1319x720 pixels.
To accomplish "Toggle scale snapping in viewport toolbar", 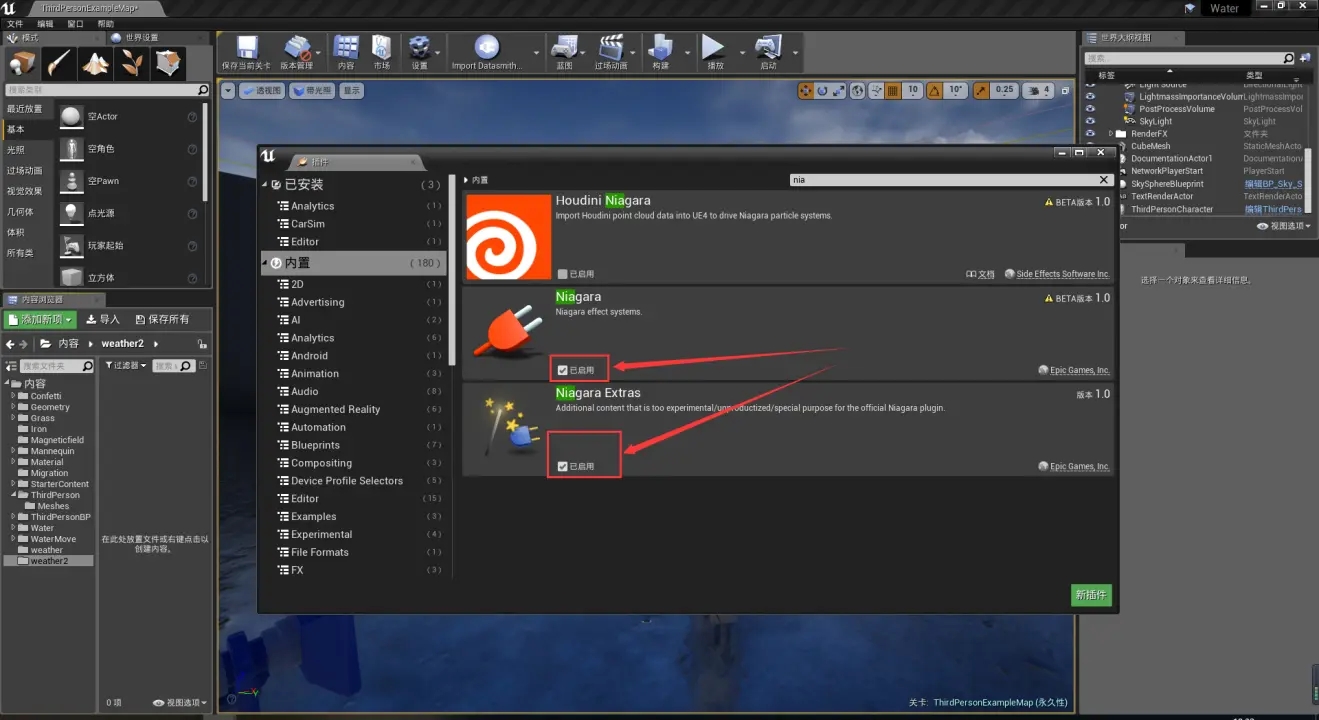I will point(981,90).
